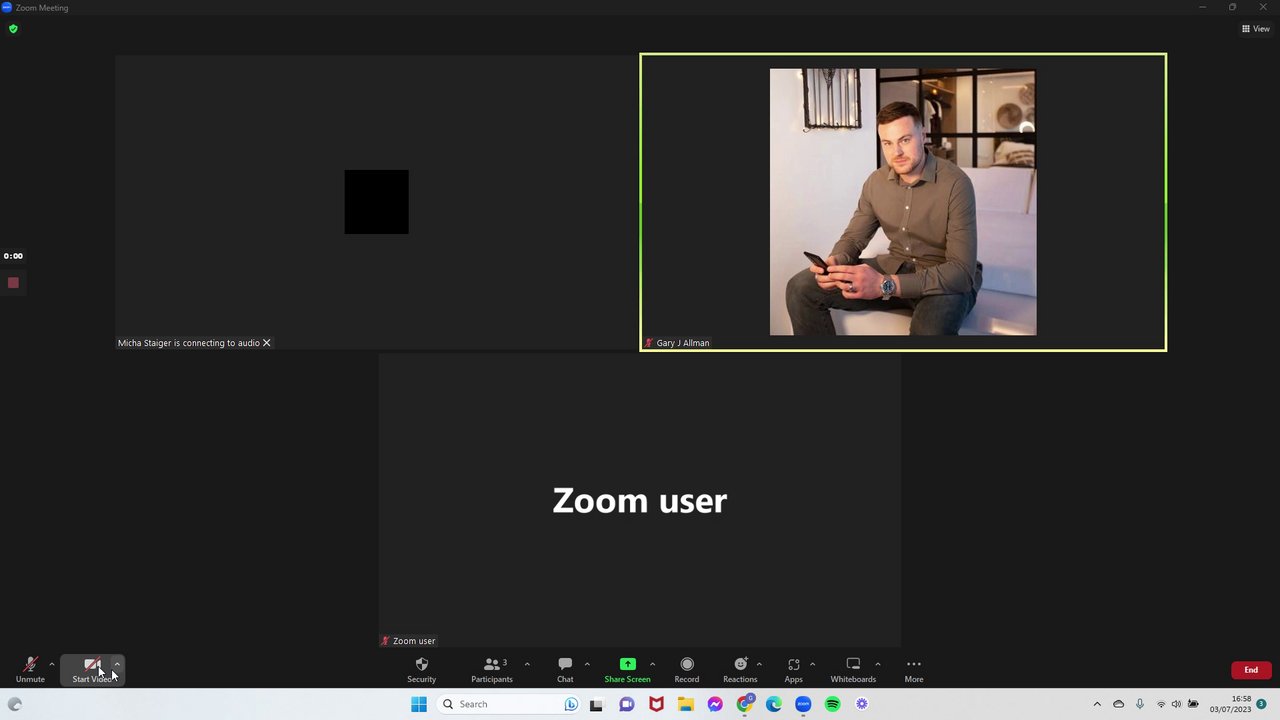Open volume speaker tray icon
This screenshot has width=1280, height=720.
pyautogui.click(x=1176, y=704)
